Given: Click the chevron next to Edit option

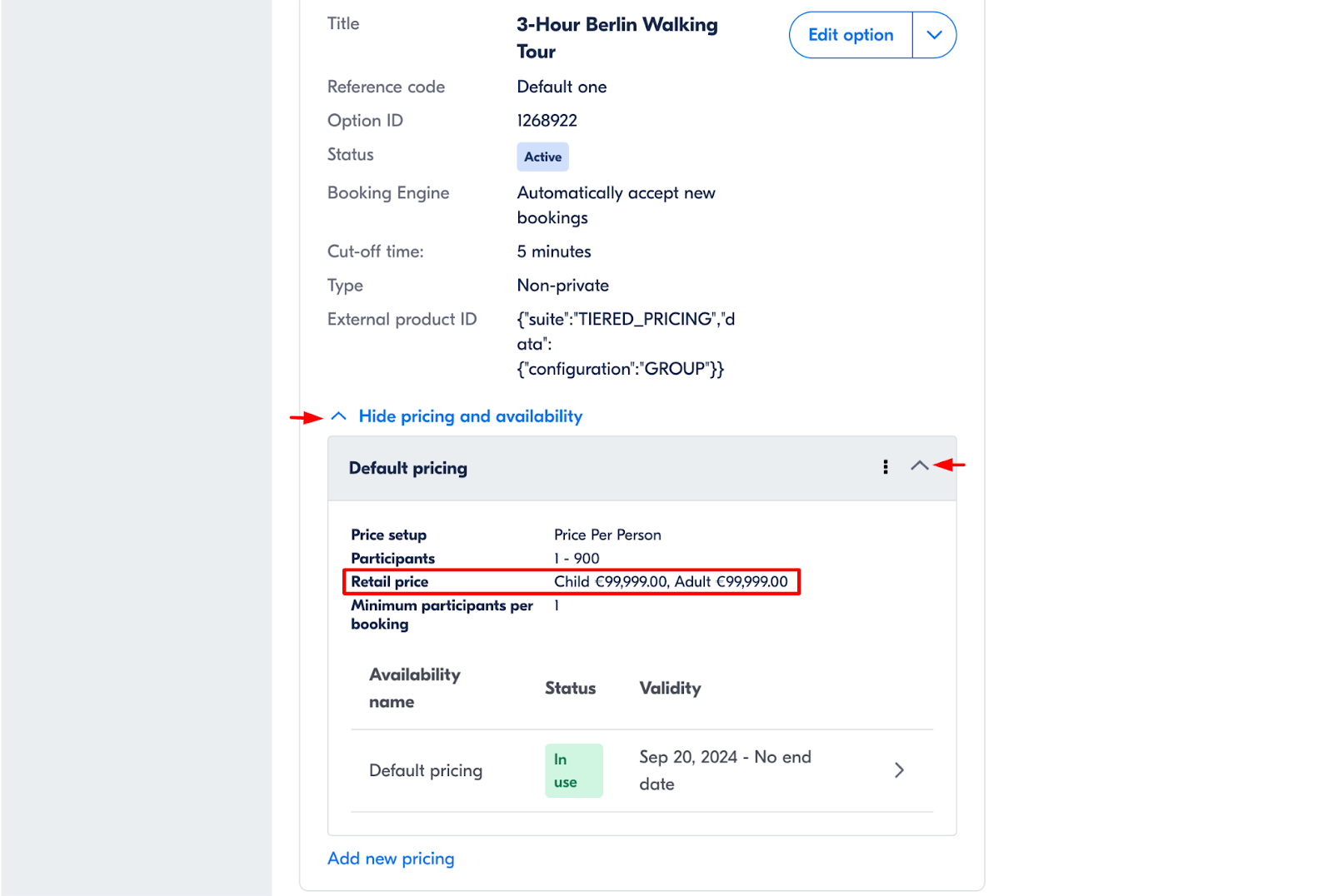Looking at the screenshot, I should pos(935,35).
